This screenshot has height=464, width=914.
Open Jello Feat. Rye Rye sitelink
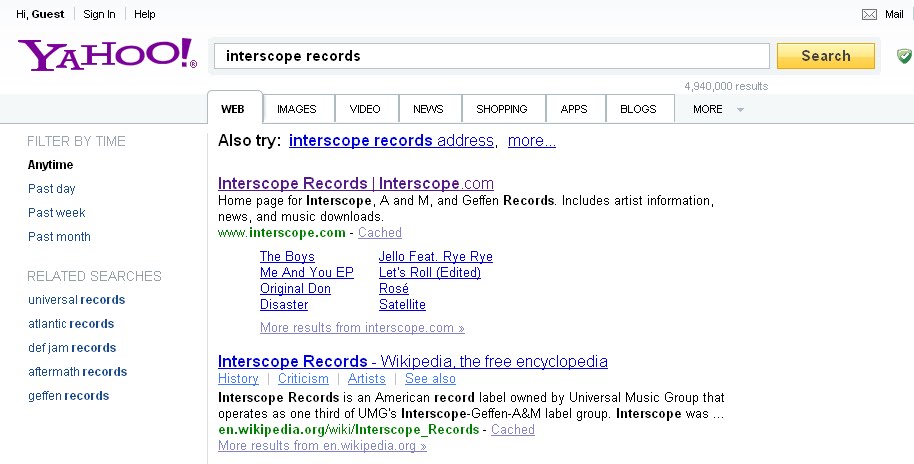pyautogui.click(x=435, y=256)
